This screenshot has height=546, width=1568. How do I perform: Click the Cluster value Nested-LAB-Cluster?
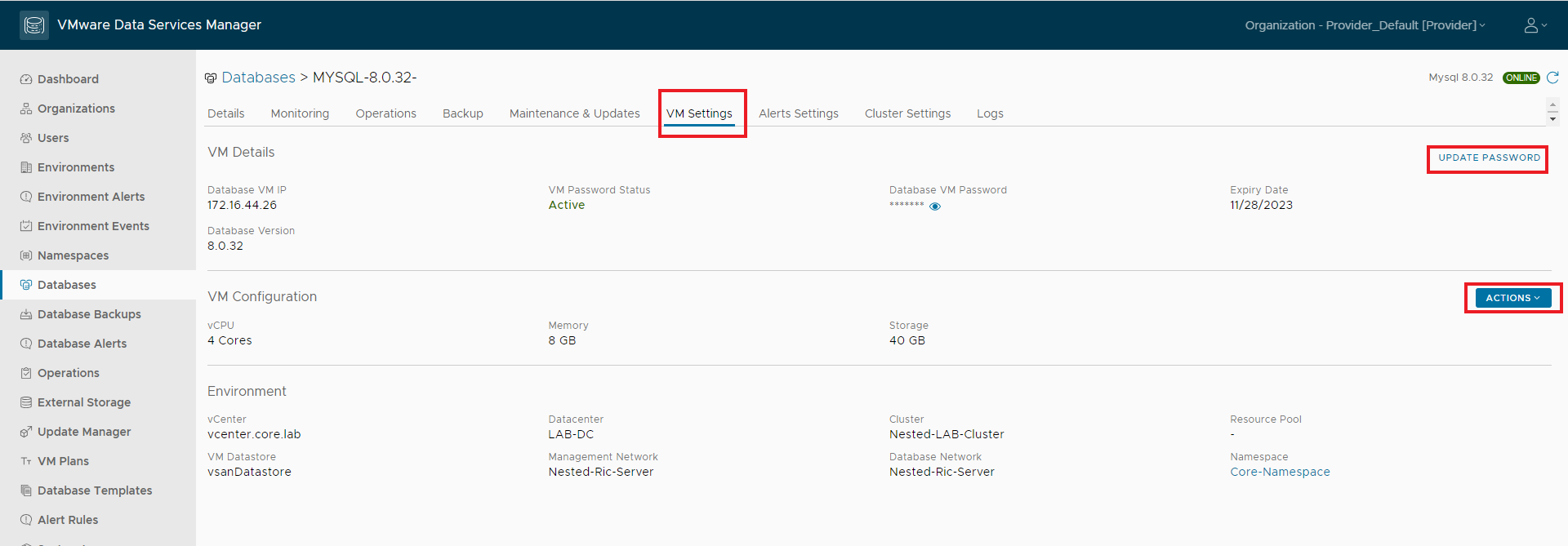click(x=947, y=434)
